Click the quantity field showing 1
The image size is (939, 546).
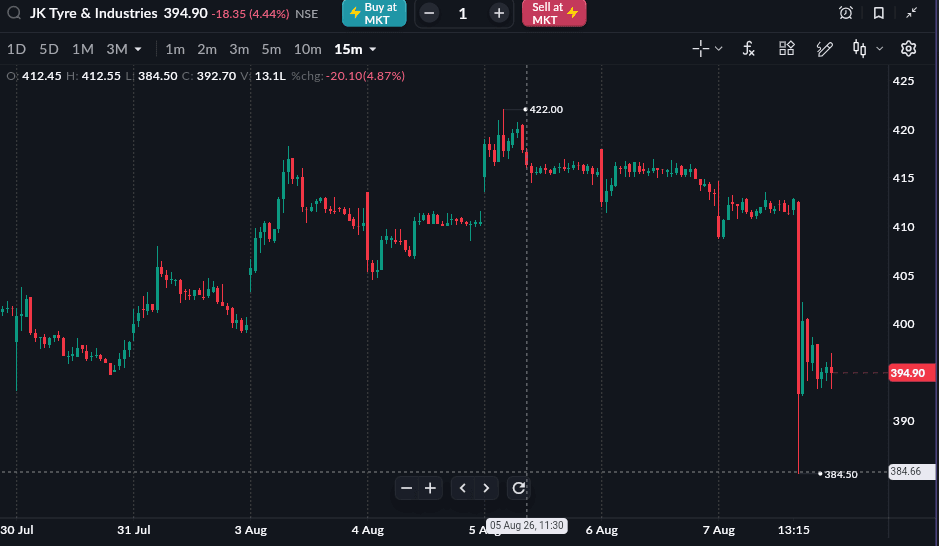[x=463, y=13]
